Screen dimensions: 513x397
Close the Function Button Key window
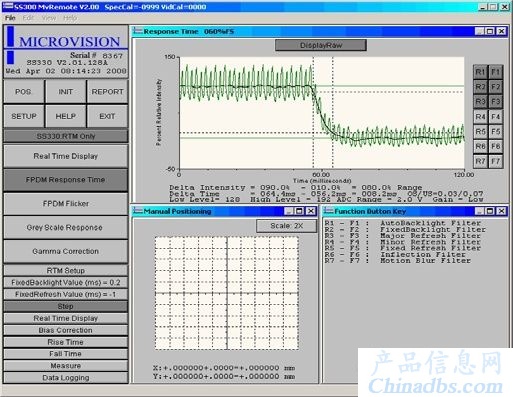pos(502,211)
